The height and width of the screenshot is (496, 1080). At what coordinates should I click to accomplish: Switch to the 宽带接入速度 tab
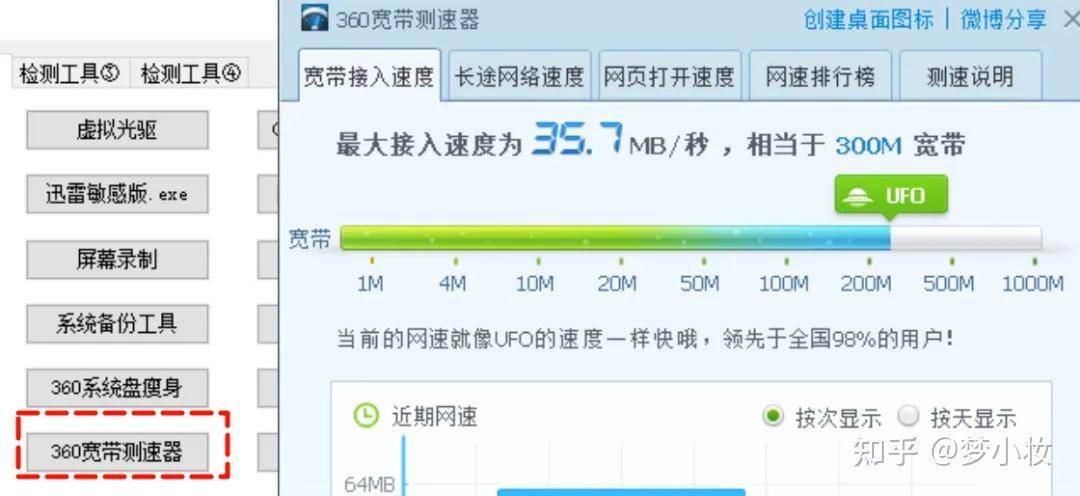(368, 76)
